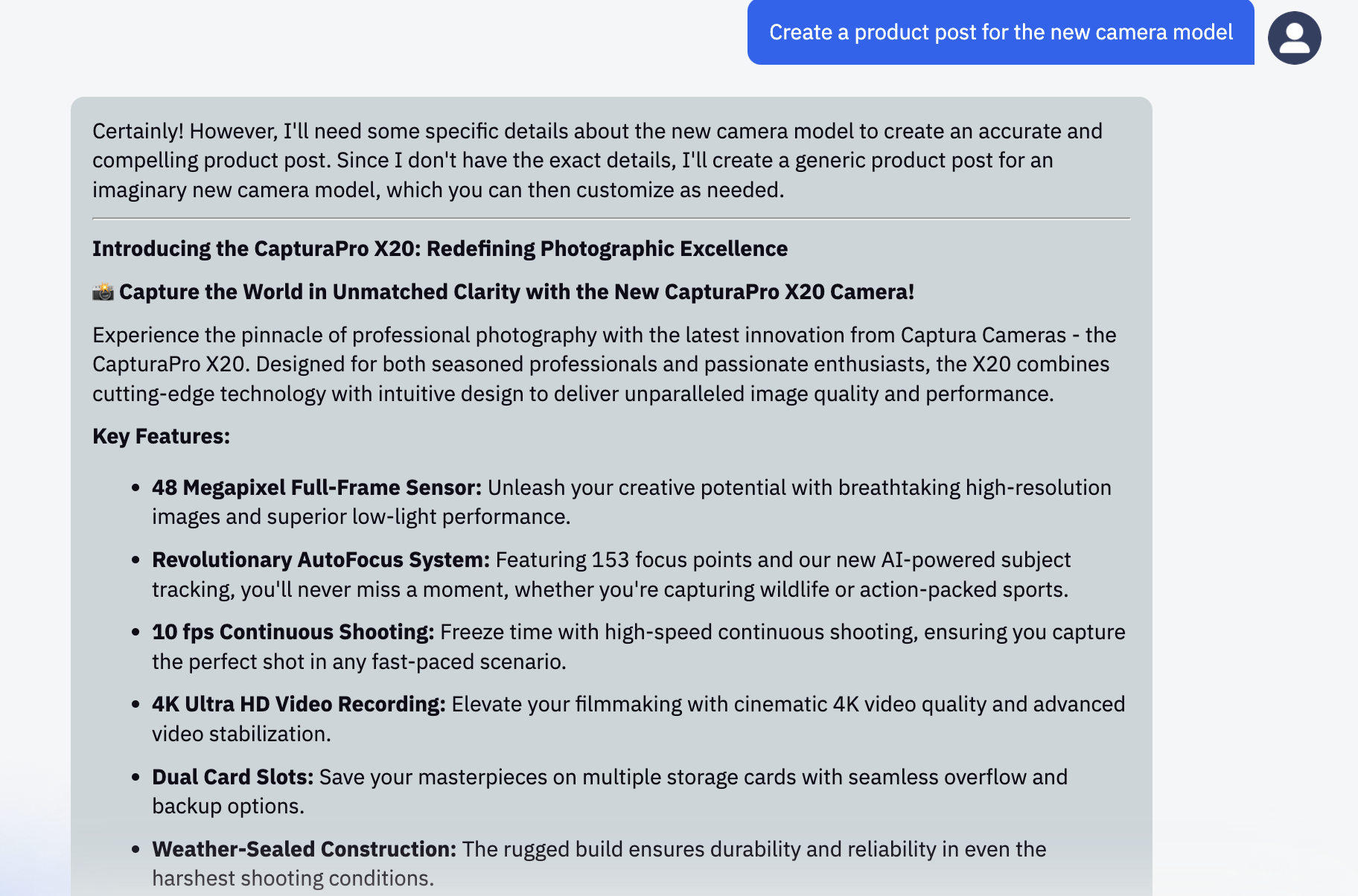Click the "Experience the pinnacle" paragraph
Screen dimensions: 1358x896
[603, 364]
